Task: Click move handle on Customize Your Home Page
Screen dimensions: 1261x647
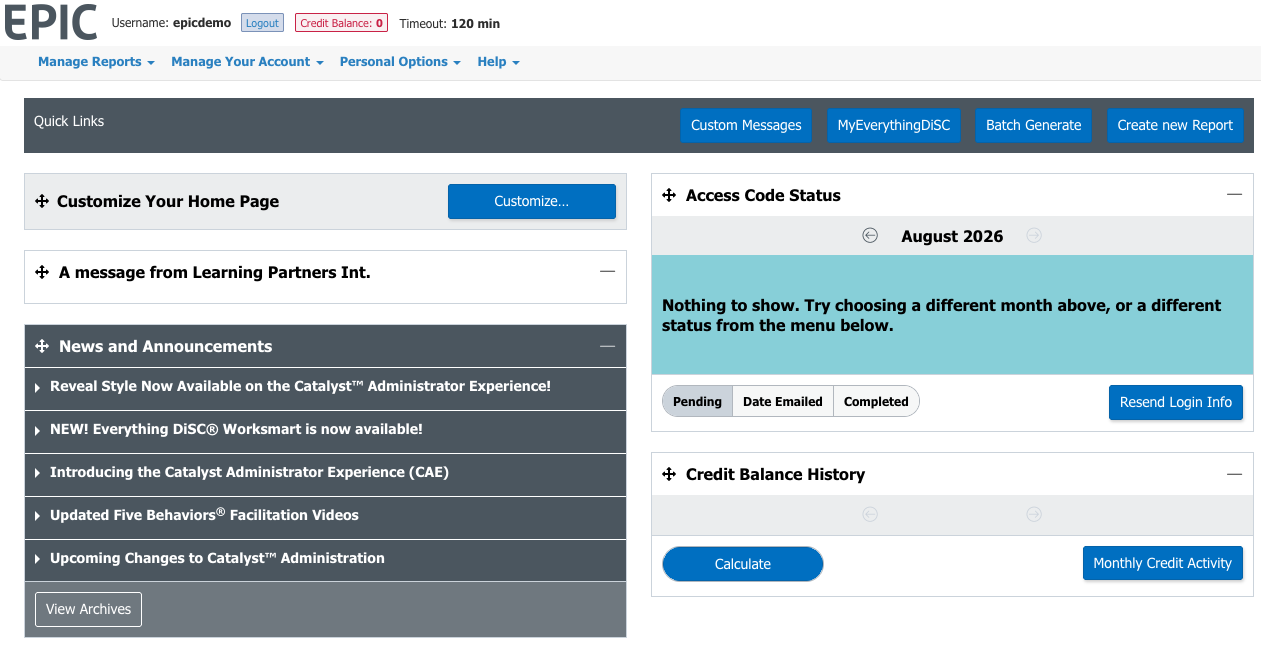Action: (42, 201)
